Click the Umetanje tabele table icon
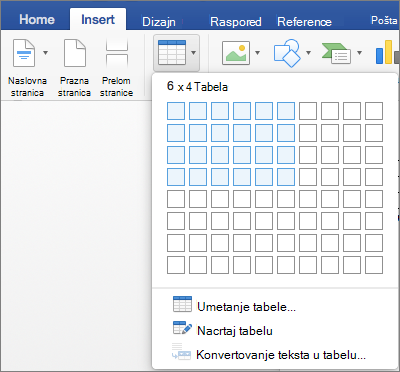Image resolution: width=400 pixels, height=372 pixels. (182, 304)
